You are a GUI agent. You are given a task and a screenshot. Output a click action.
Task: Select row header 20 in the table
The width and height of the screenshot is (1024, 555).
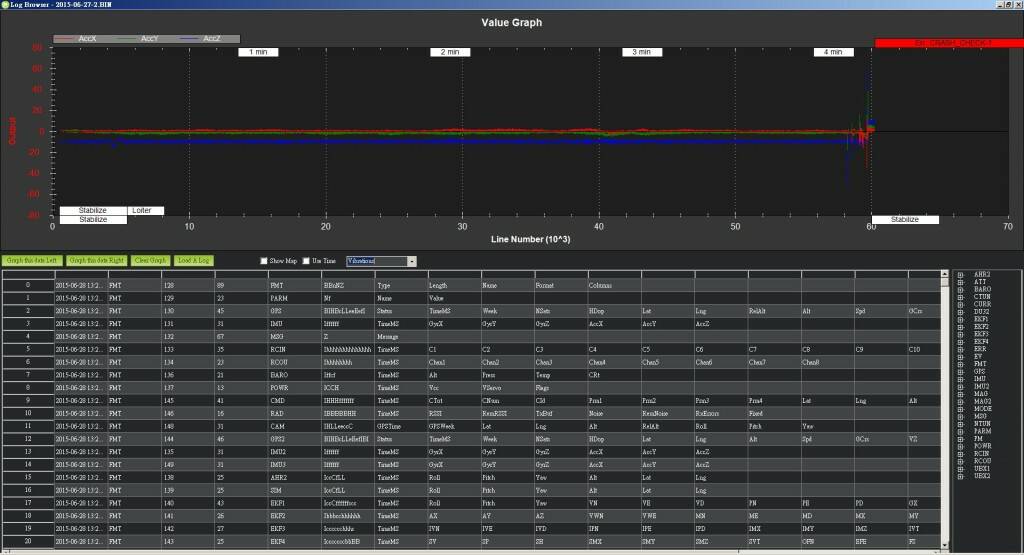click(x=27, y=542)
